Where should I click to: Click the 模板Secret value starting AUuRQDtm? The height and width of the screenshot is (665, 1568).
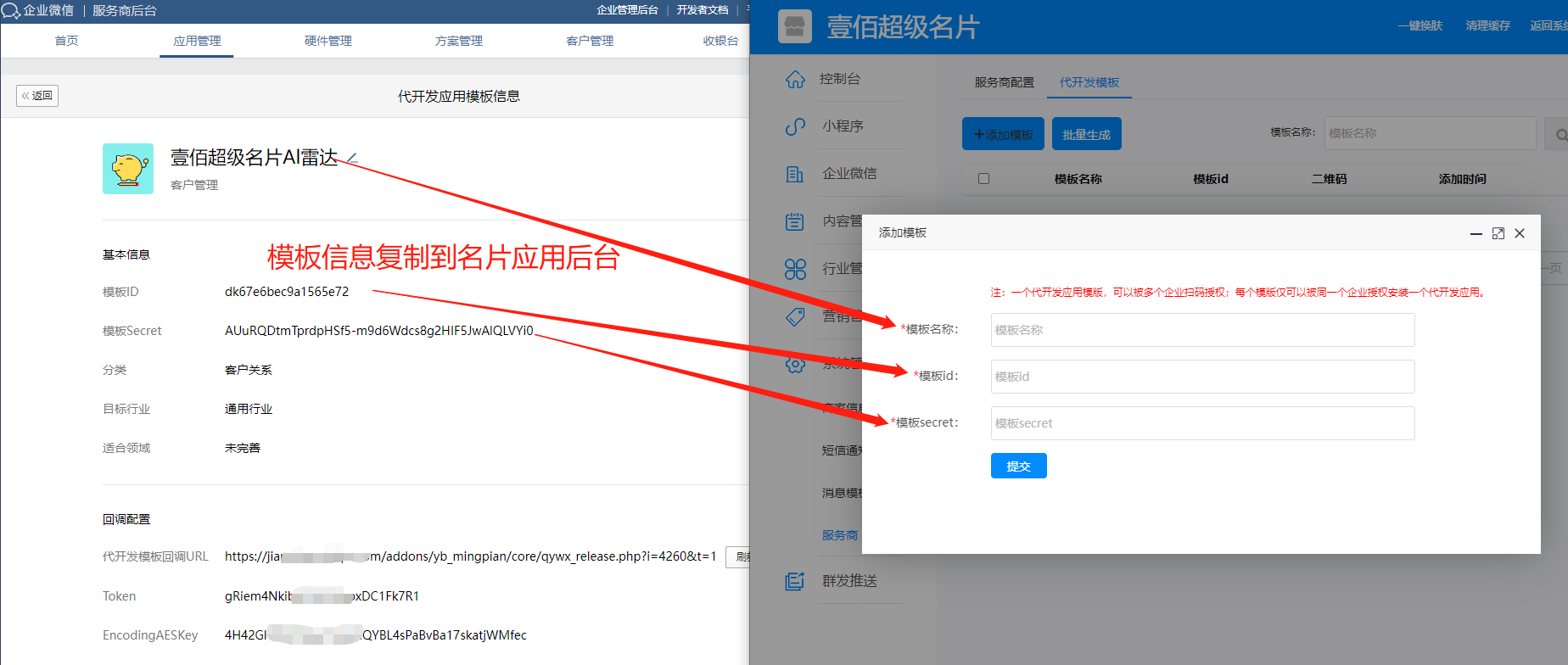379,331
